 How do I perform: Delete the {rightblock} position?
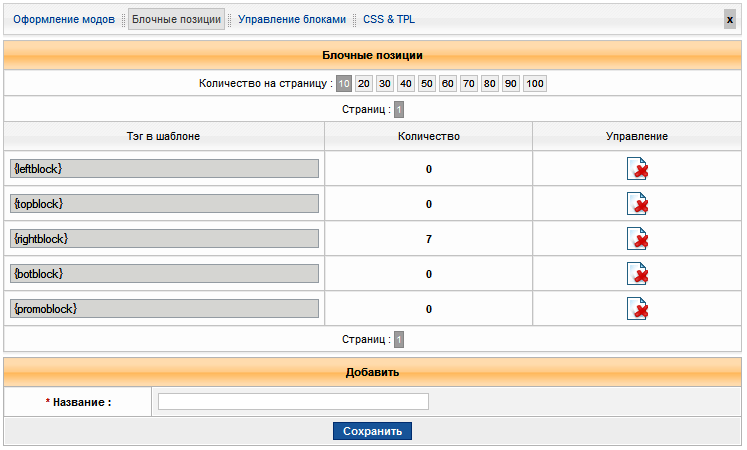[x=637, y=239]
